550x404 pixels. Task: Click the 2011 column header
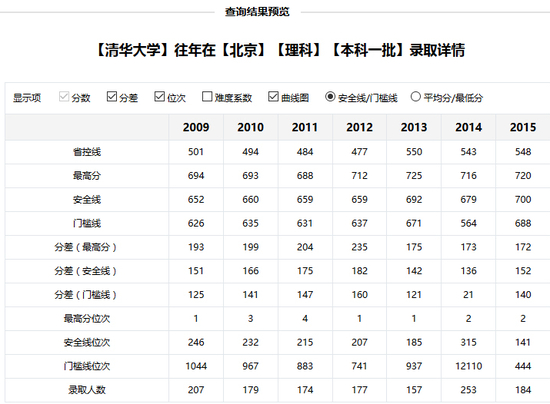click(x=305, y=127)
